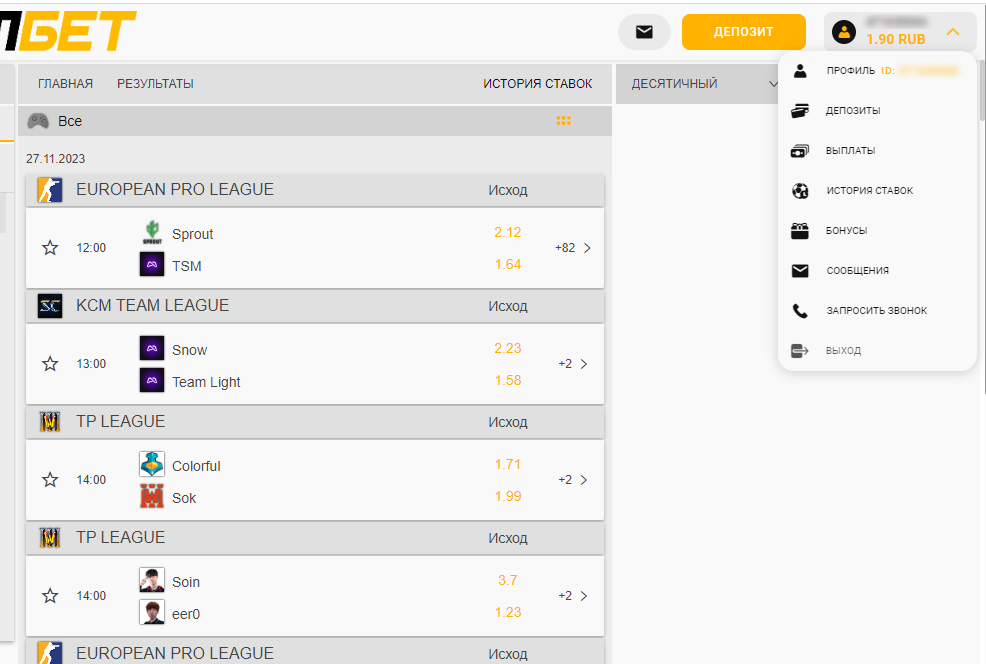Collapse the account menu chevron
Image resolution: width=986 pixels, height=664 pixels.
click(953, 31)
